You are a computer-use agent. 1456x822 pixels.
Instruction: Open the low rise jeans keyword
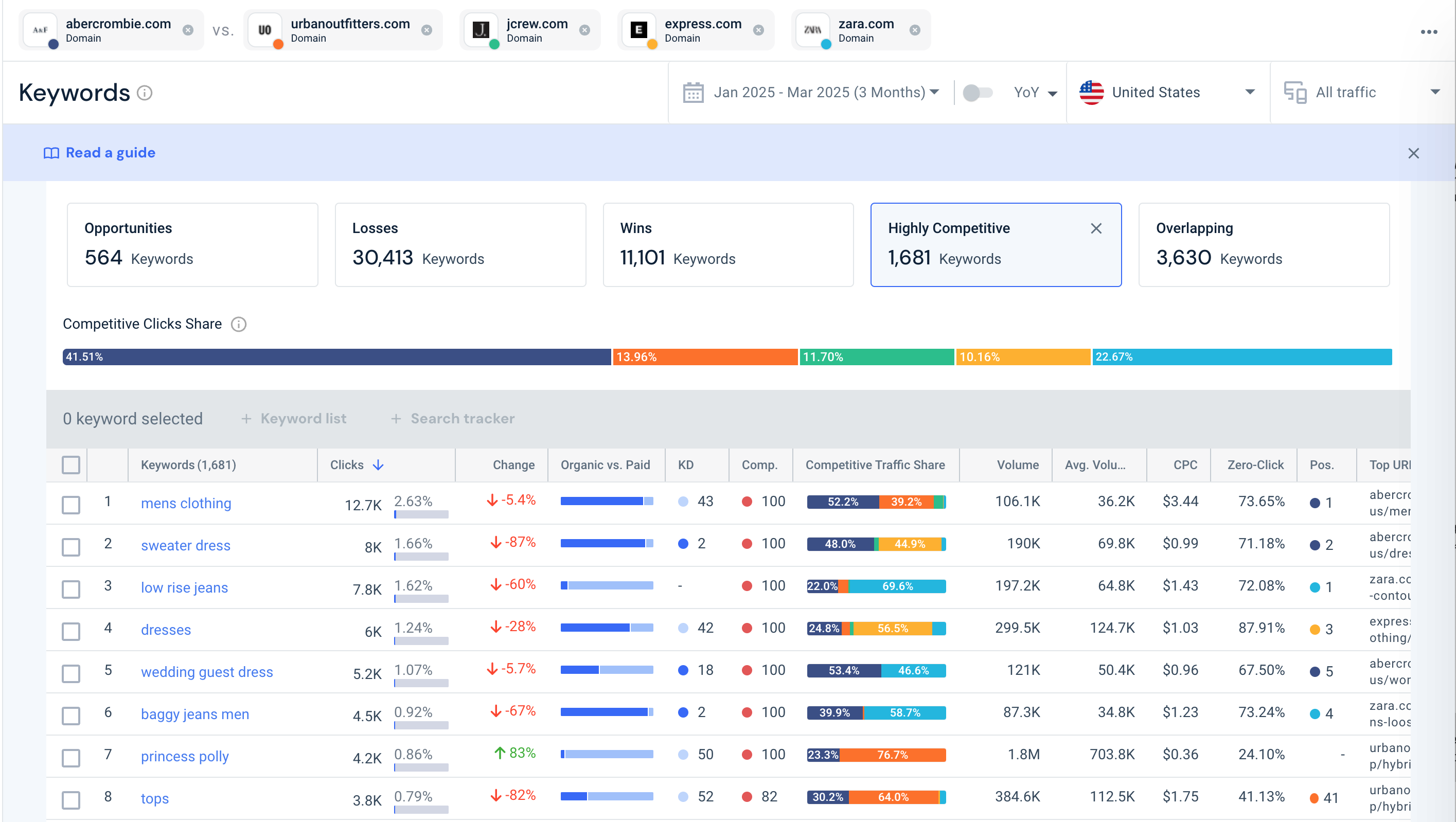[x=184, y=587]
